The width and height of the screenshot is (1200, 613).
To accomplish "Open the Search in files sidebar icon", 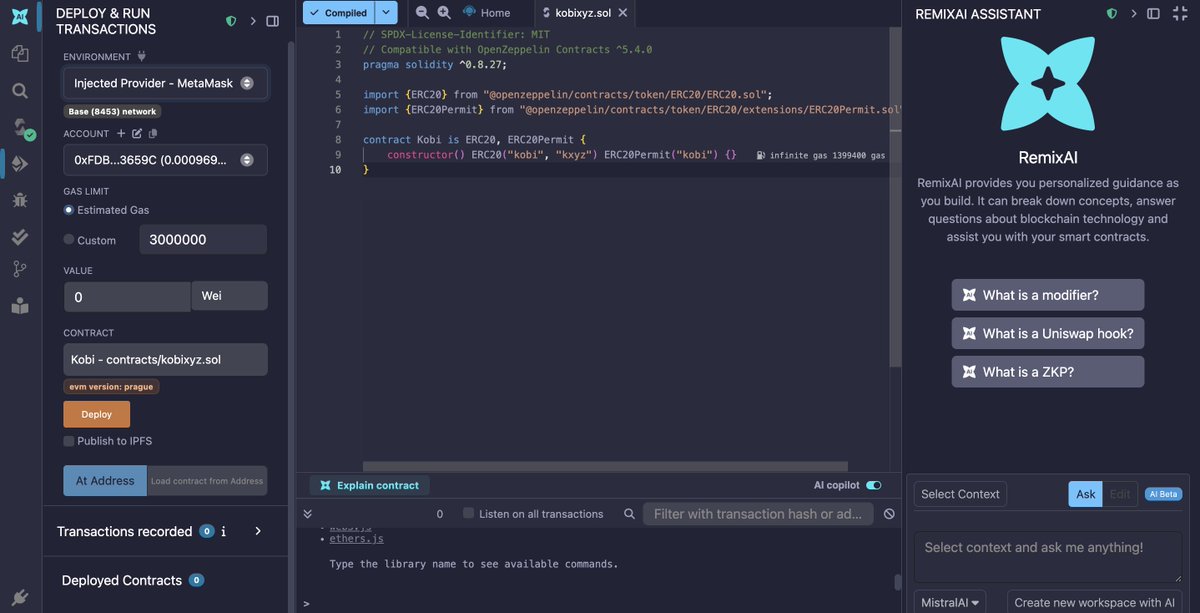I will [20, 91].
